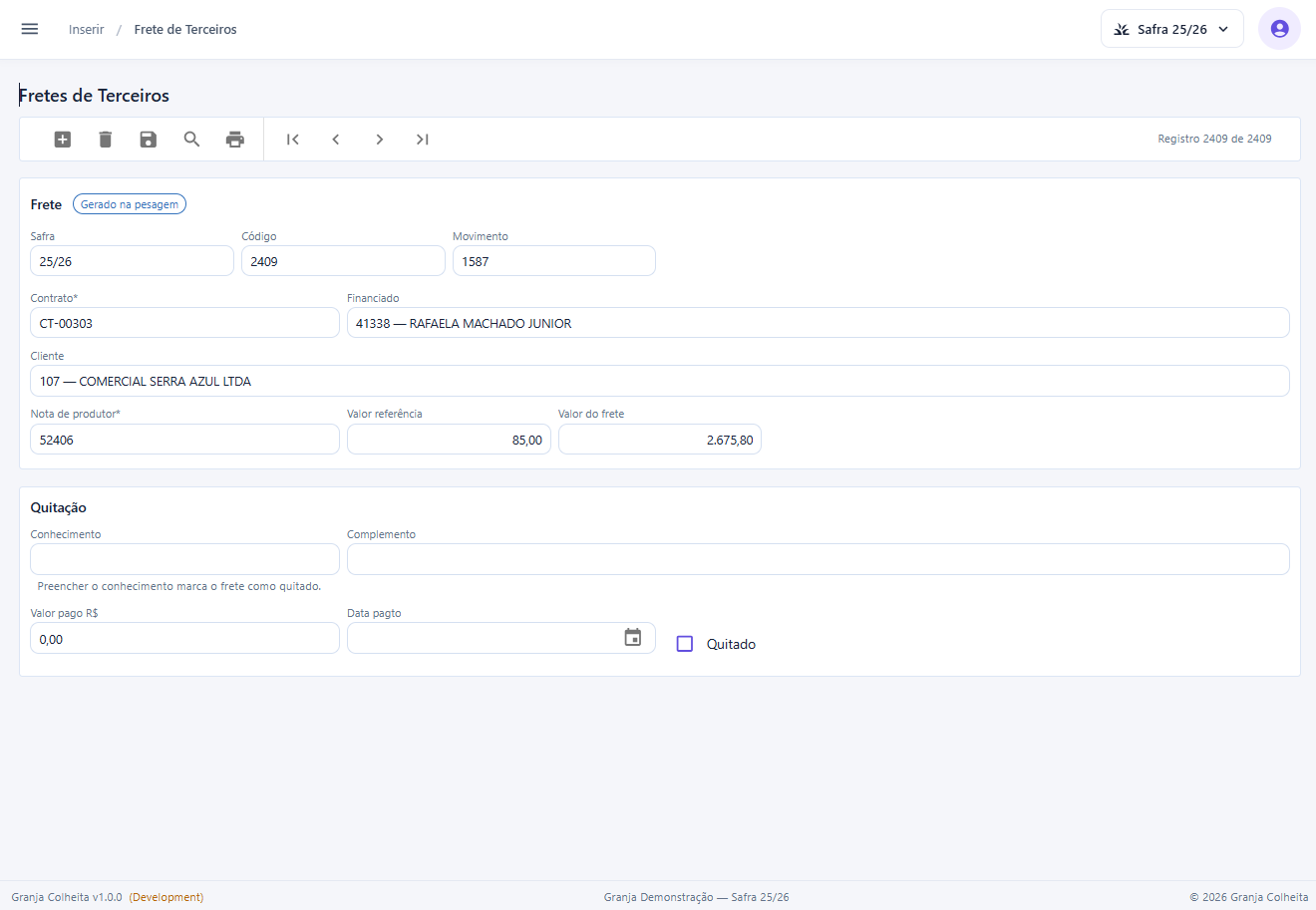1316x910 pixels.
Task: Click the '© 2026 Granja Colheita' footer text
Action: click(x=1248, y=897)
